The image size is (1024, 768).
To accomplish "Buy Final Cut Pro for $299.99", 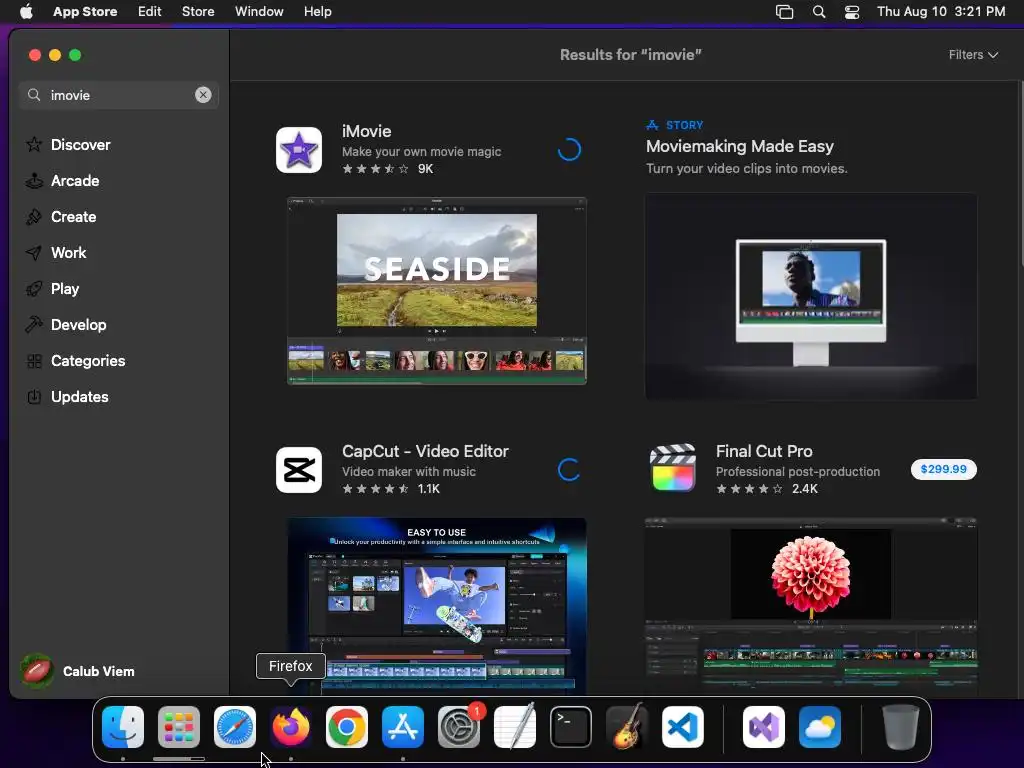I will click(944, 469).
